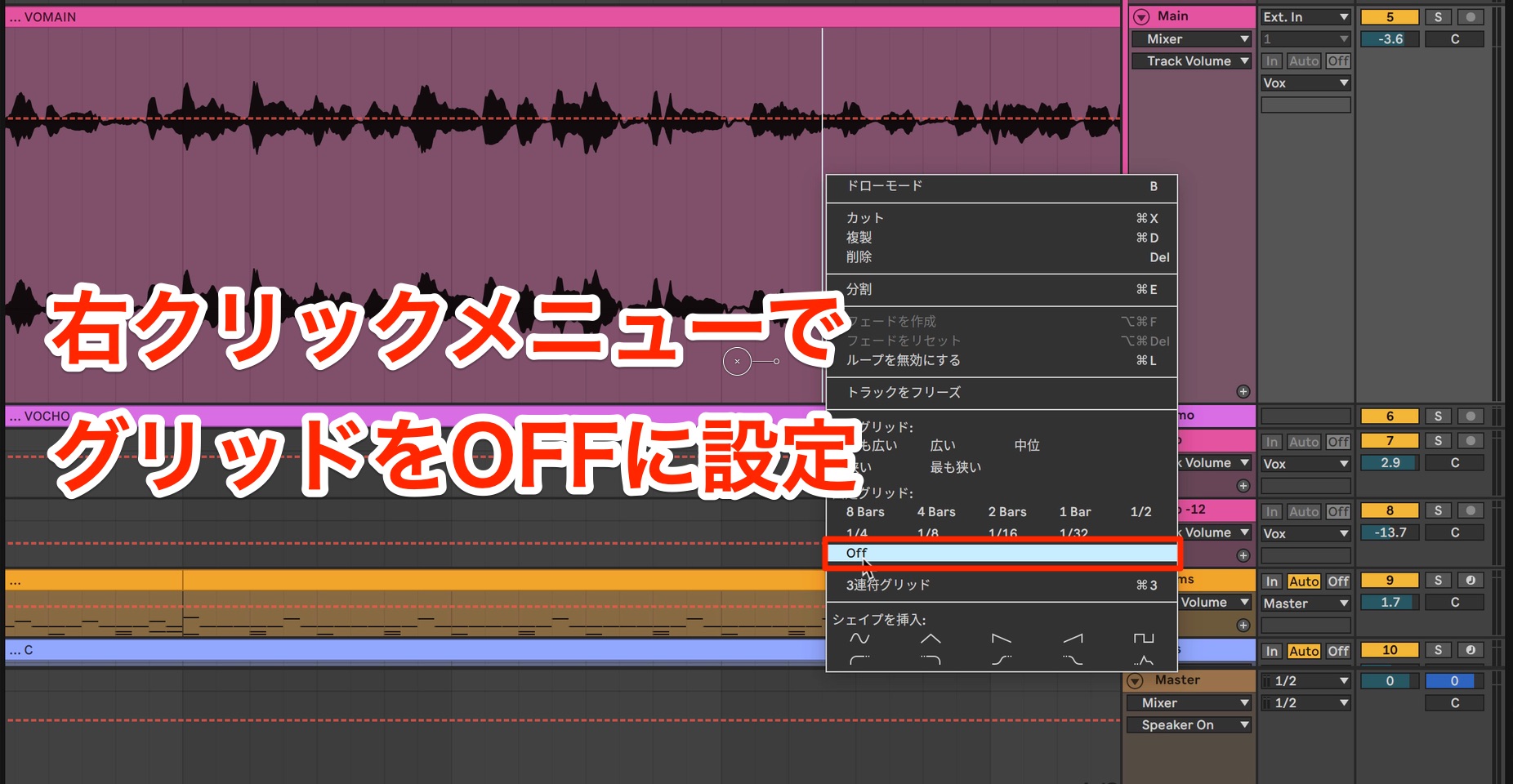Set fixed grid to 2 Bars
This screenshot has height=784, width=1513.
point(1007,512)
